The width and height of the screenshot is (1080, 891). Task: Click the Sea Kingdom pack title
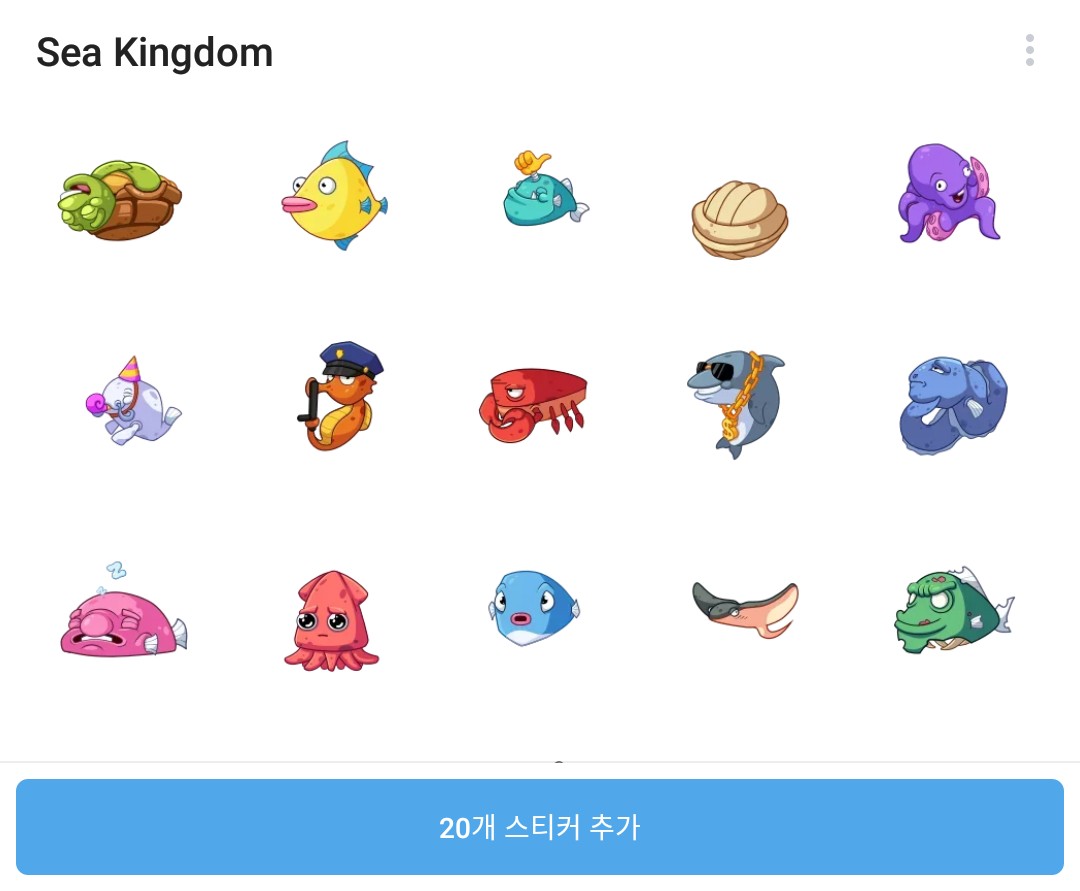[154, 52]
